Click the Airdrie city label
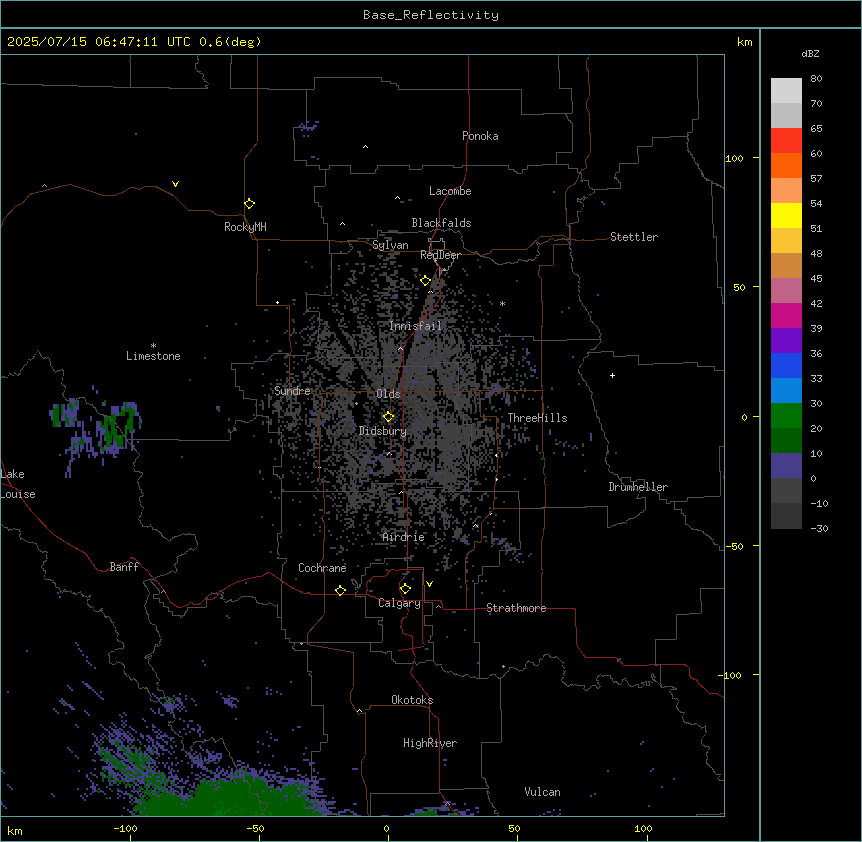The height and width of the screenshot is (842, 862). pos(404,537)
